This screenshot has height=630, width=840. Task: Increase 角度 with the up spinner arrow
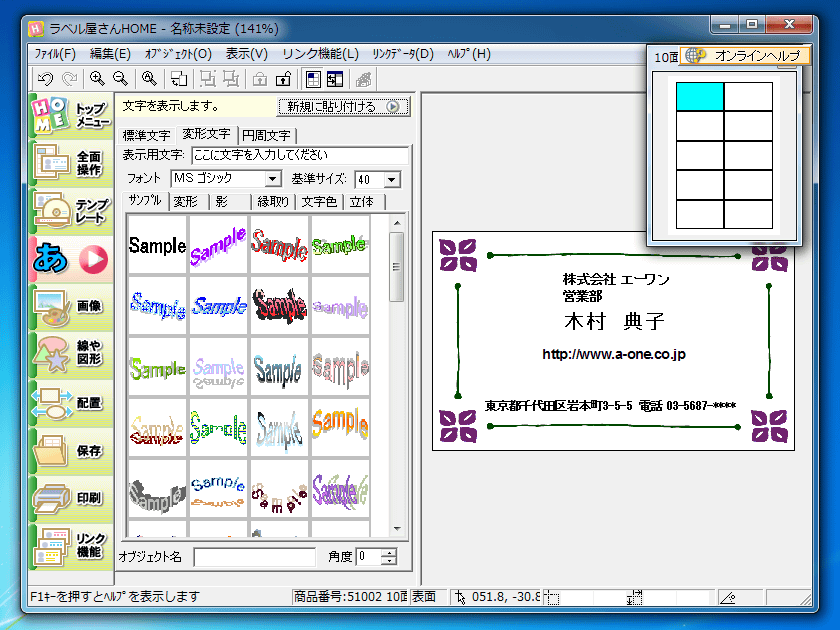(390, 552)
